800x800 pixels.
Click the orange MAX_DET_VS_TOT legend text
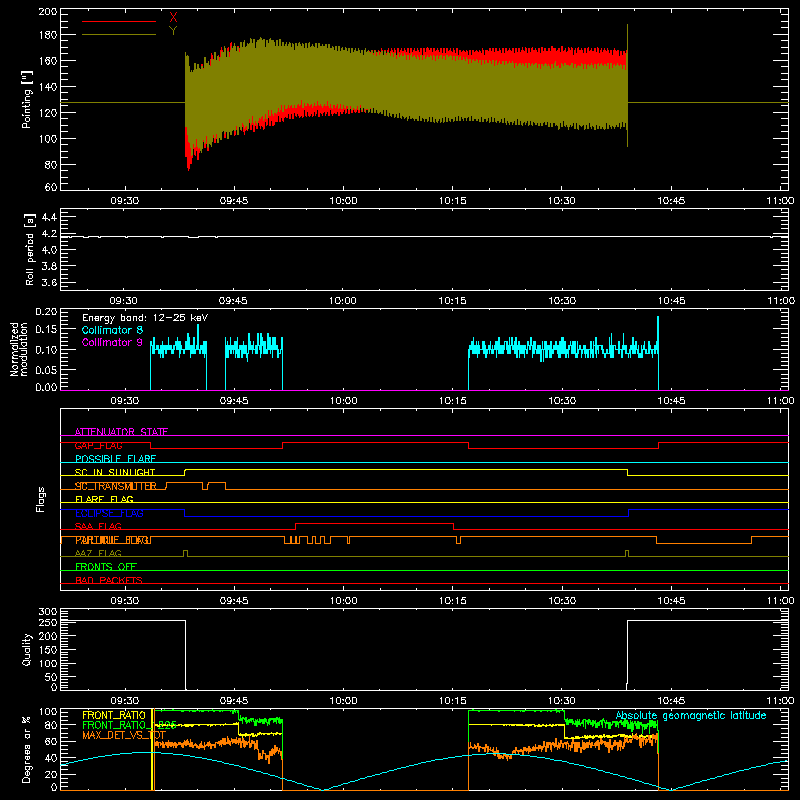124,735
